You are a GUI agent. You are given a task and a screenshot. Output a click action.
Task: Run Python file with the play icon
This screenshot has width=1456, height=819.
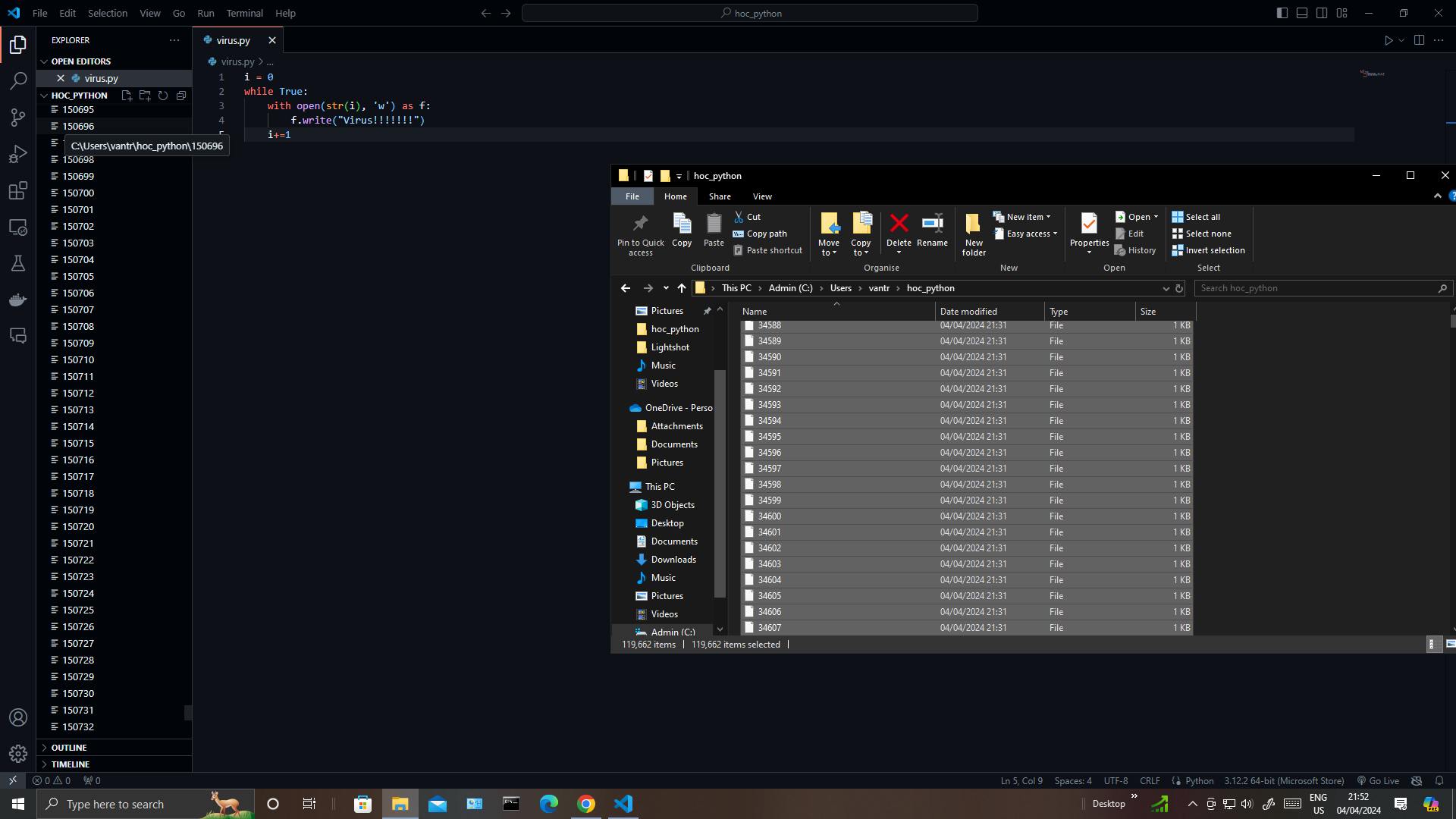point(1389,40)
